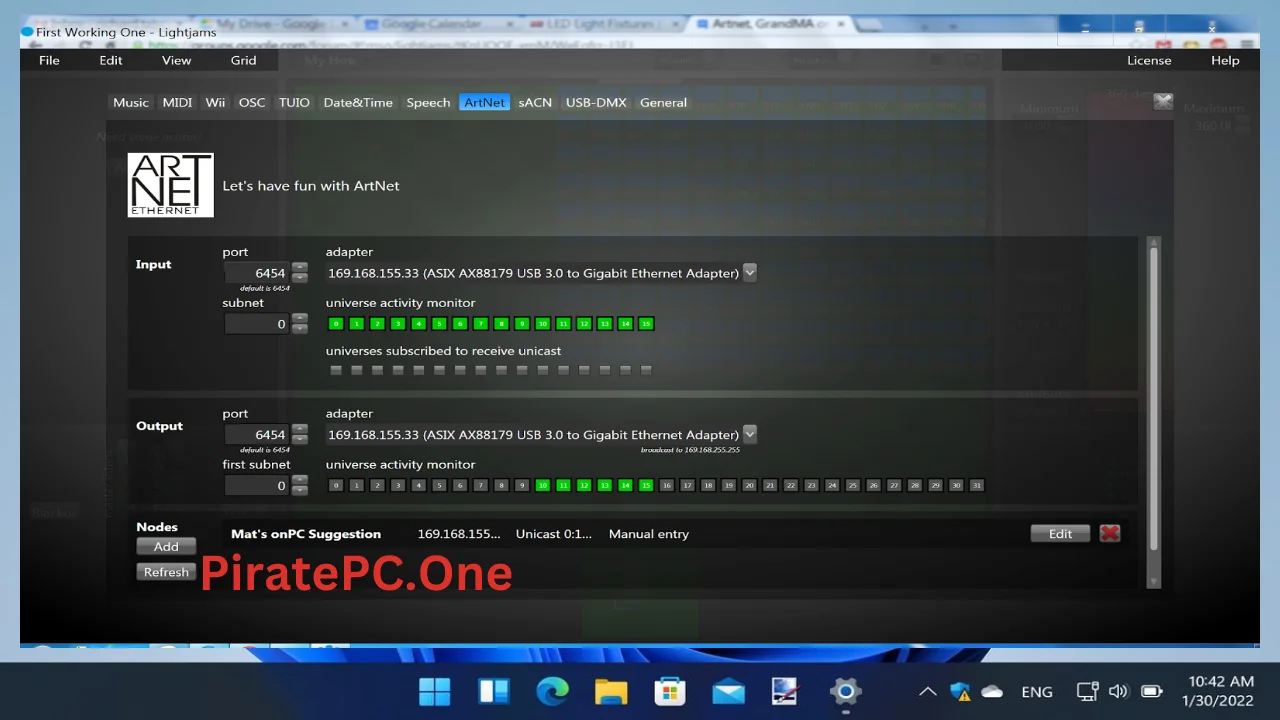Click output universe 10 activity indicator

point(543,486)
